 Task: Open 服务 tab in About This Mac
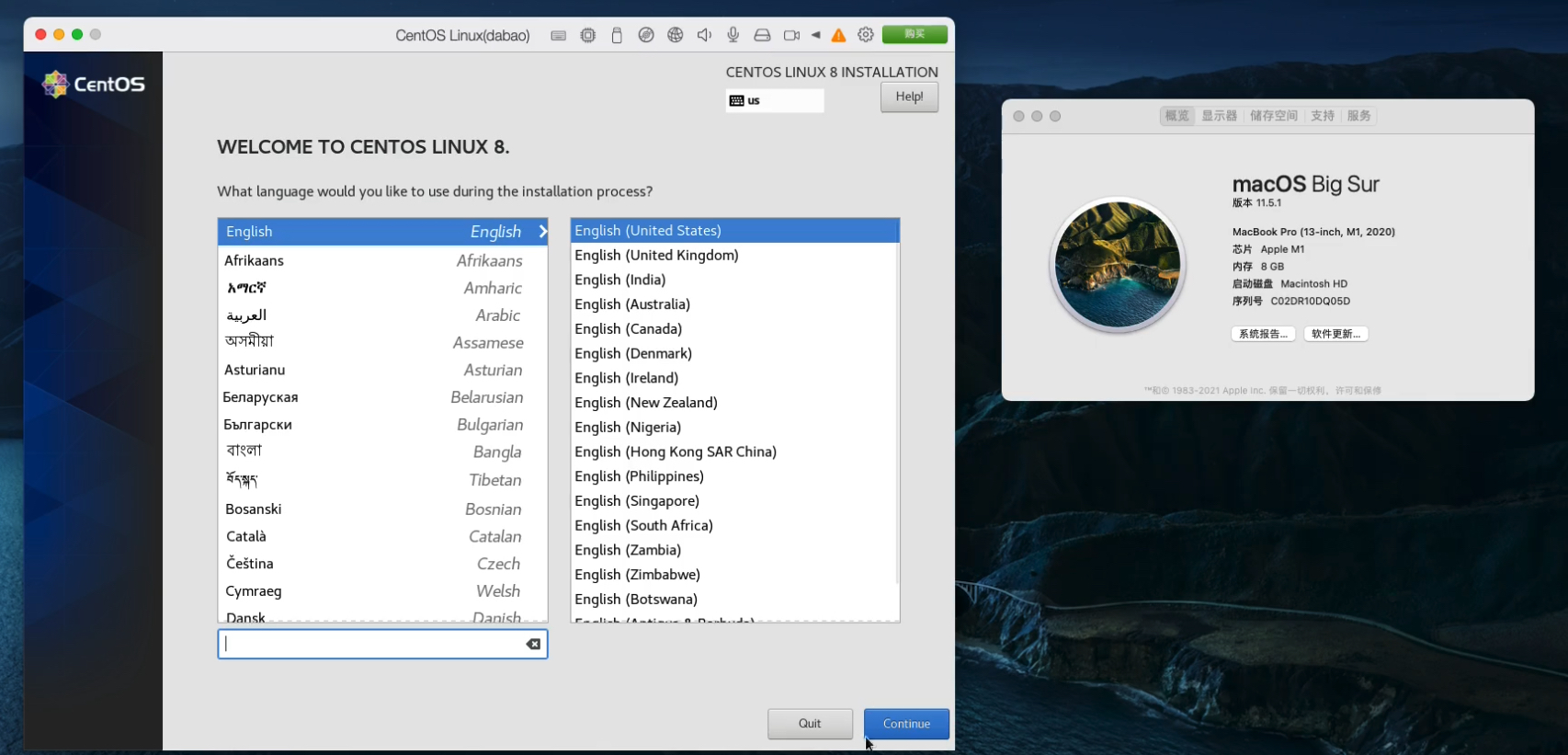pos(1358,116)
